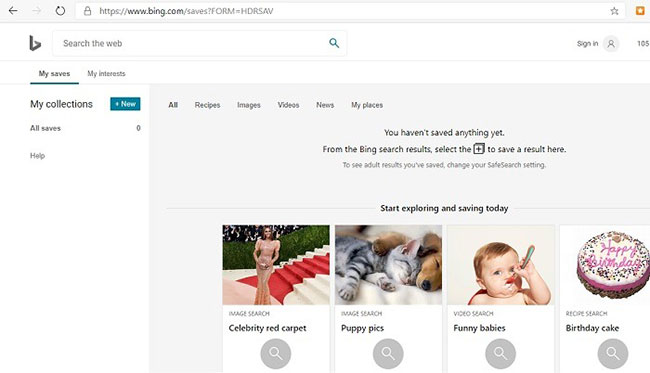Open the Puppy pics thumbnail image

(x=388, y=265)
